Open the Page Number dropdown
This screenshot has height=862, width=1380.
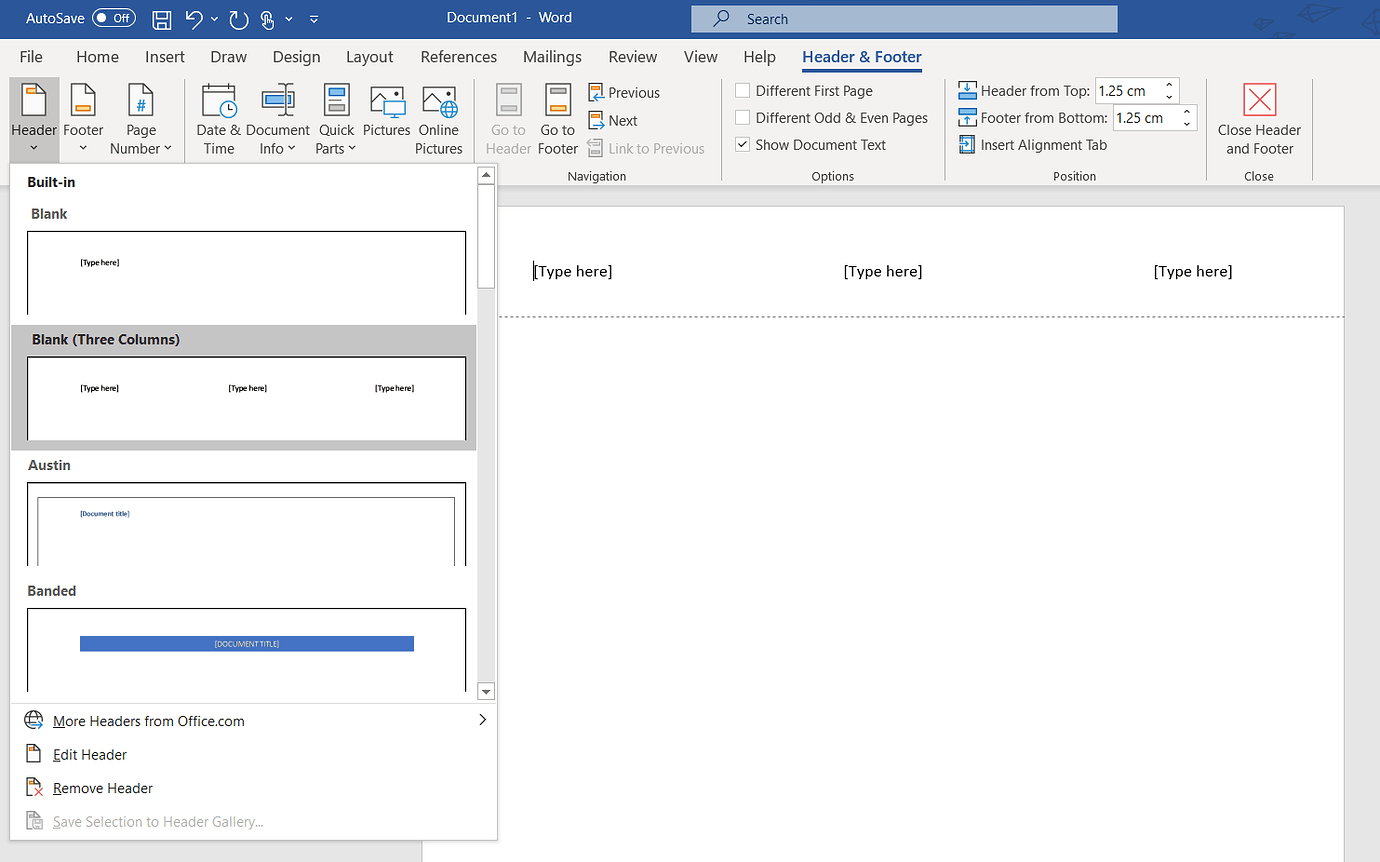coord(141,148)
